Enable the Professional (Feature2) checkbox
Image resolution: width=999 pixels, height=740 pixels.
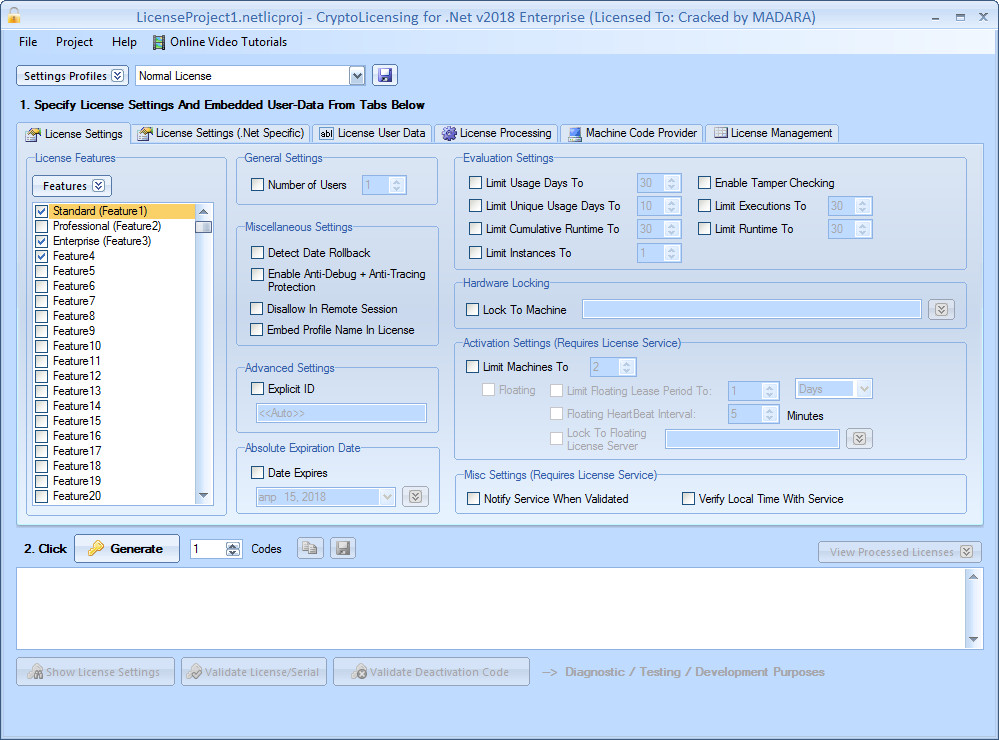[41, 226]
